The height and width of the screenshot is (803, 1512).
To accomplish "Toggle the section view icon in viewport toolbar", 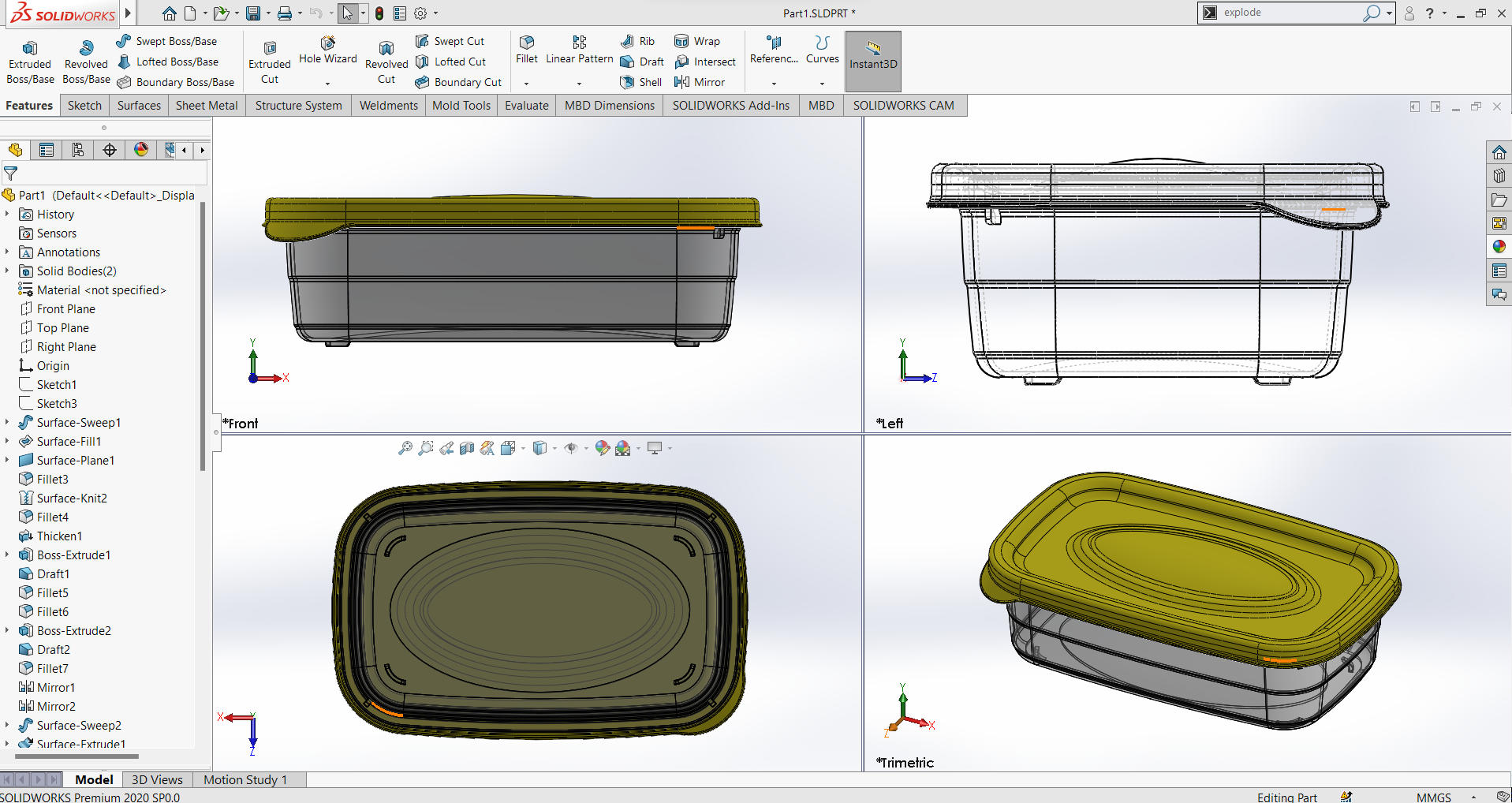I will click(467, 448).
